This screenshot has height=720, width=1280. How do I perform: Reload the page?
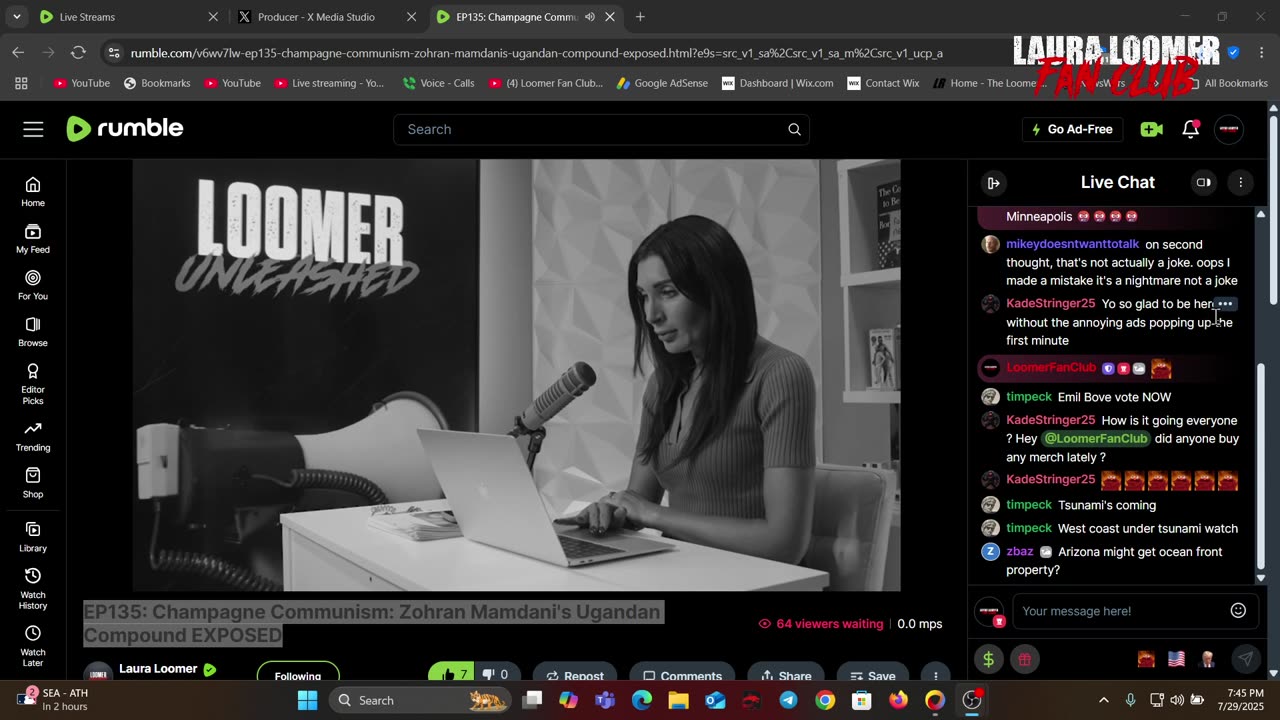point(78,52)
